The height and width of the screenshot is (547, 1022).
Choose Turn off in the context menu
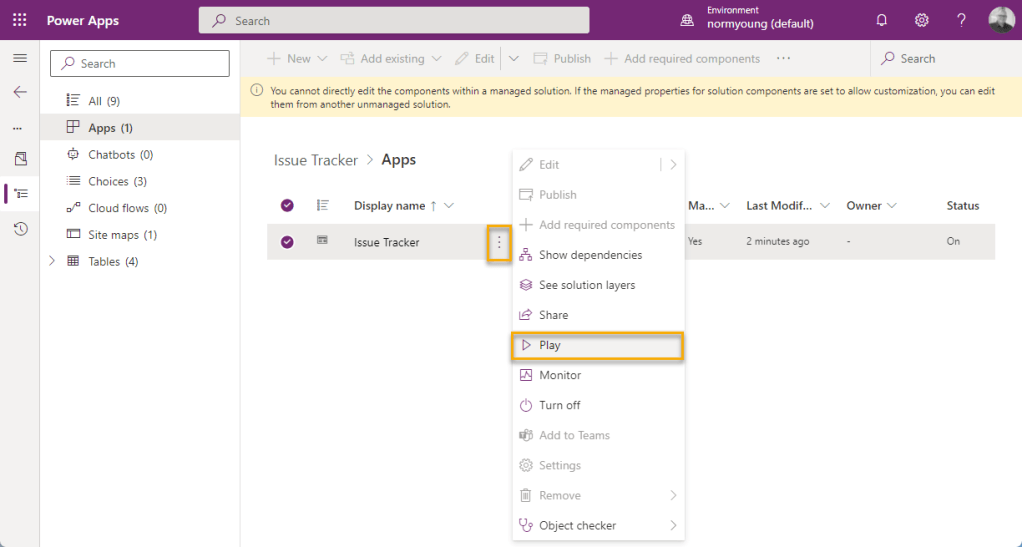(598, 405)
